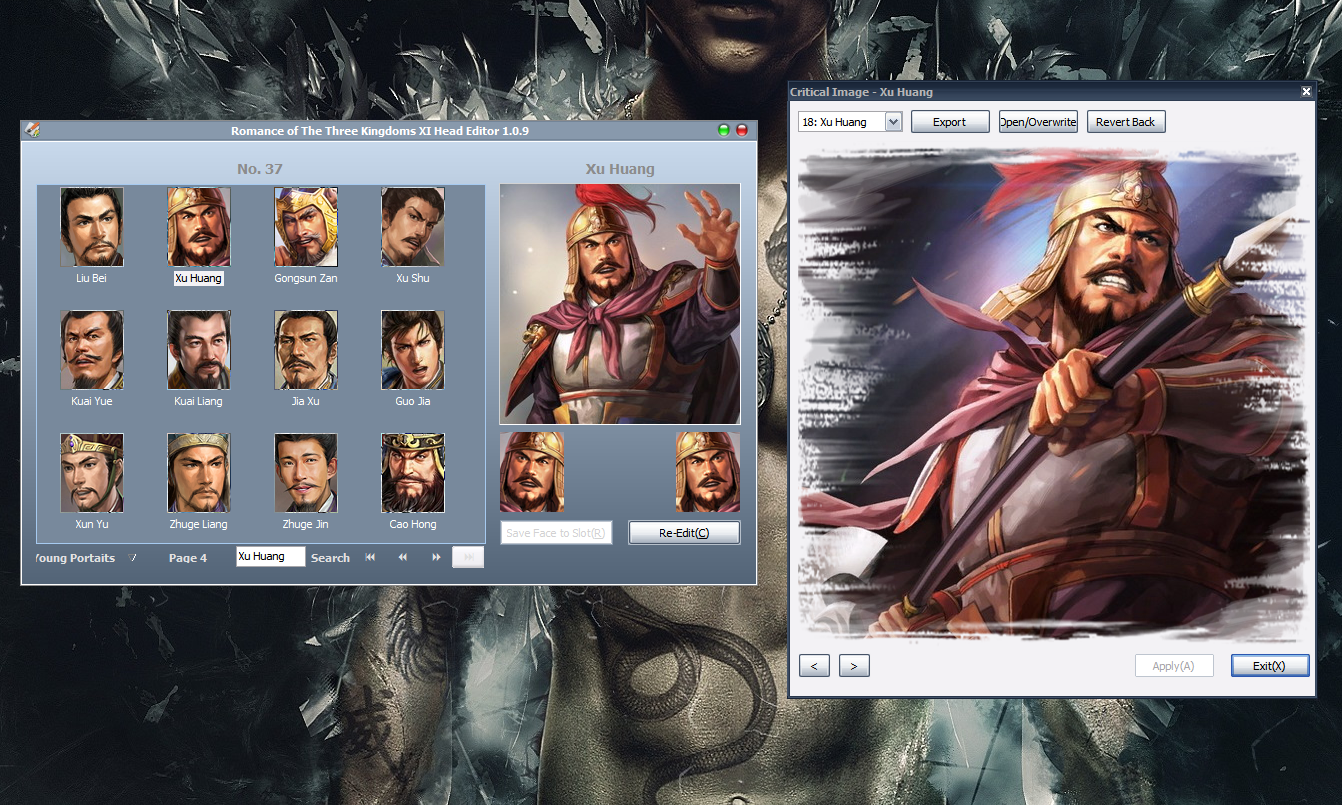
Task: Click the red close button in Head Editor
Action: [742, 130]
